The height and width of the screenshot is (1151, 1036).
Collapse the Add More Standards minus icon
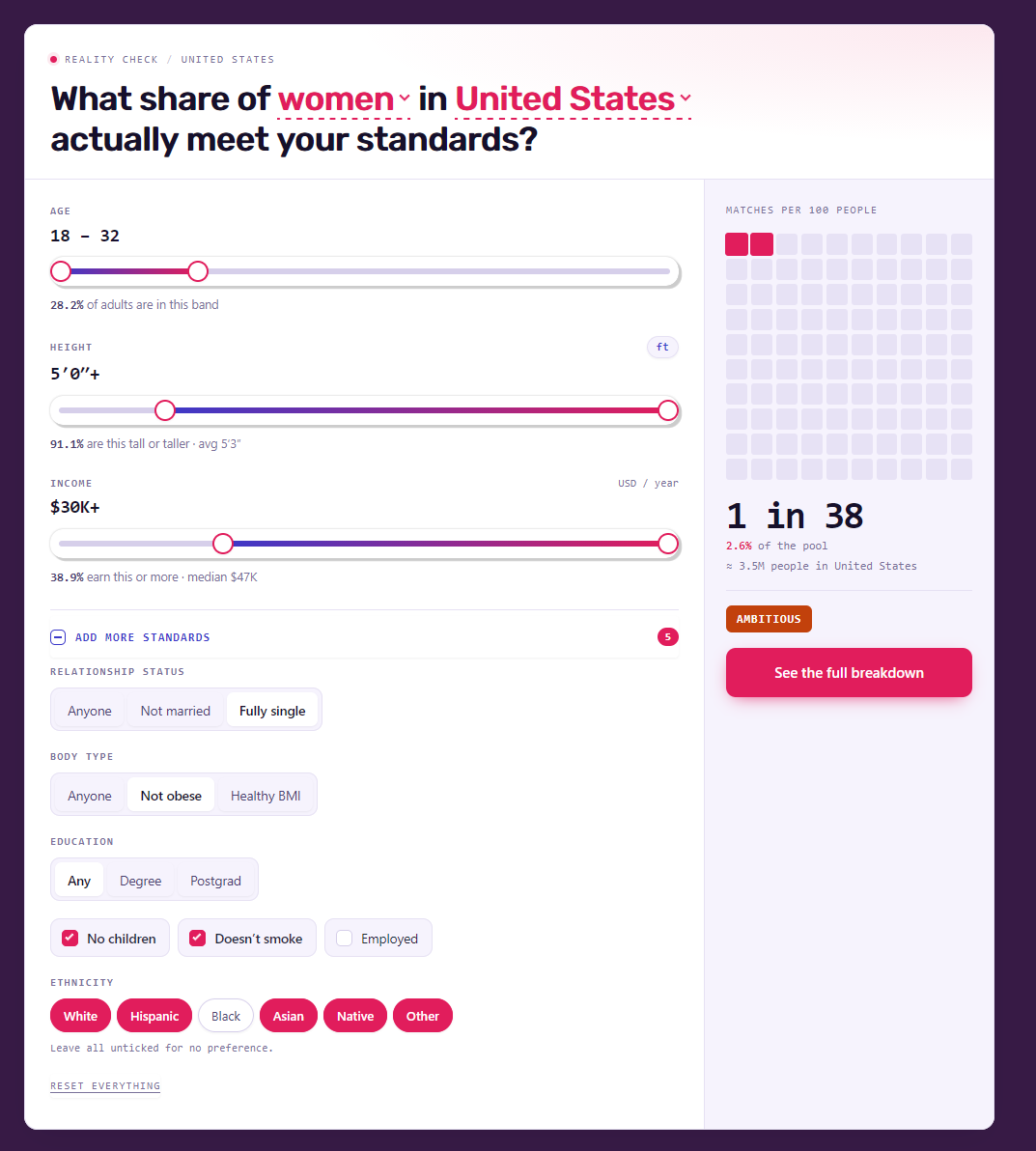click(58, 637)
